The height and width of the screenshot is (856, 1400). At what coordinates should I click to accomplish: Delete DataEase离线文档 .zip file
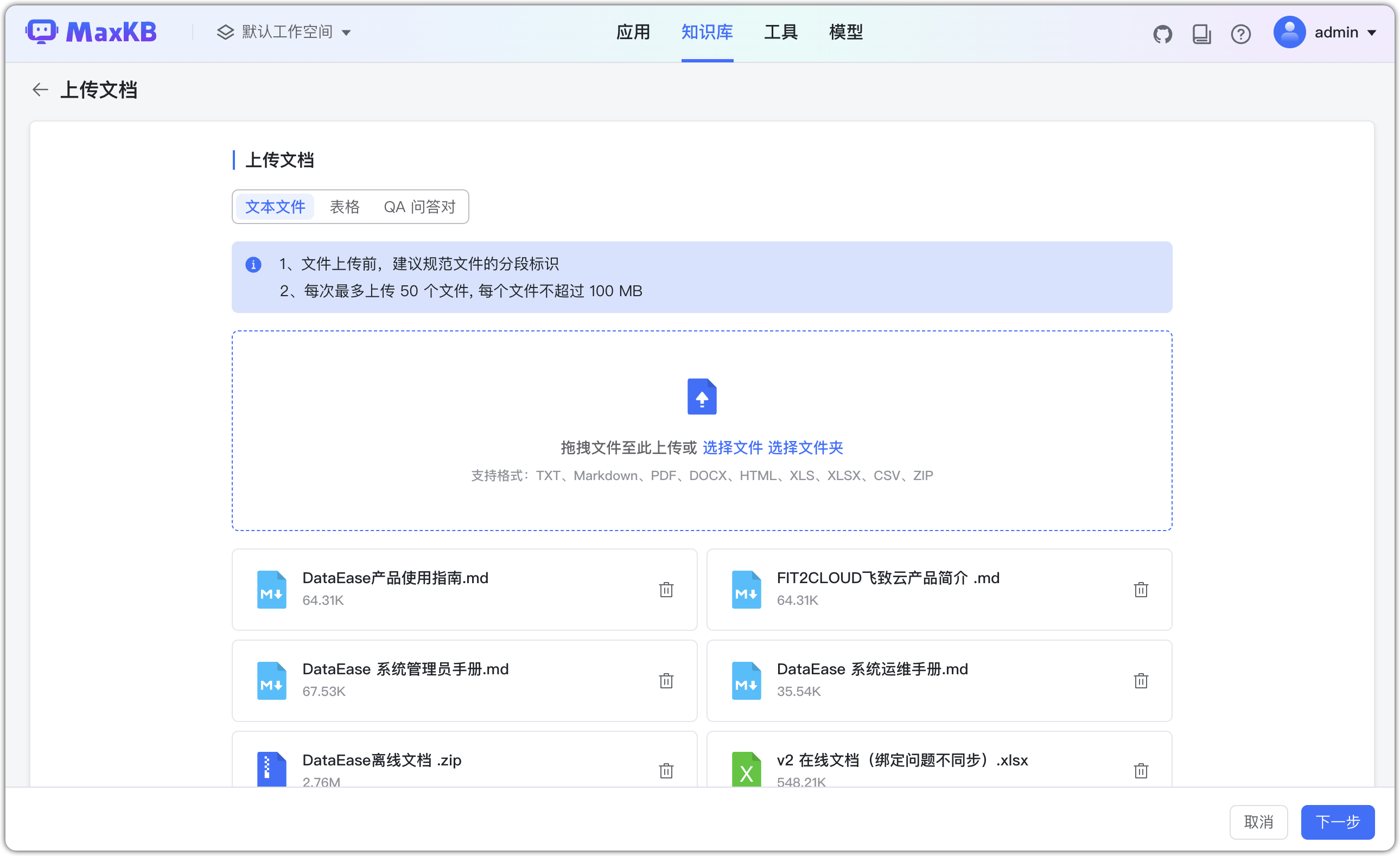[x=666, y=770]
